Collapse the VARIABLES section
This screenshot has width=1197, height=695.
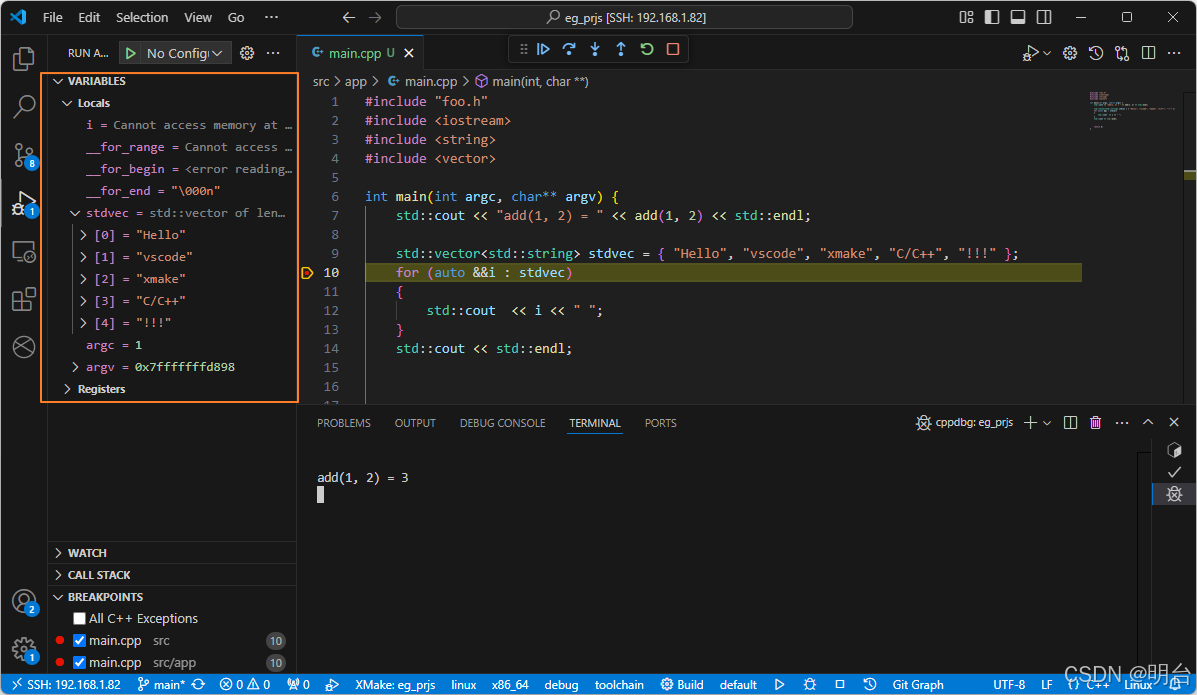click(x=59, y=81)
